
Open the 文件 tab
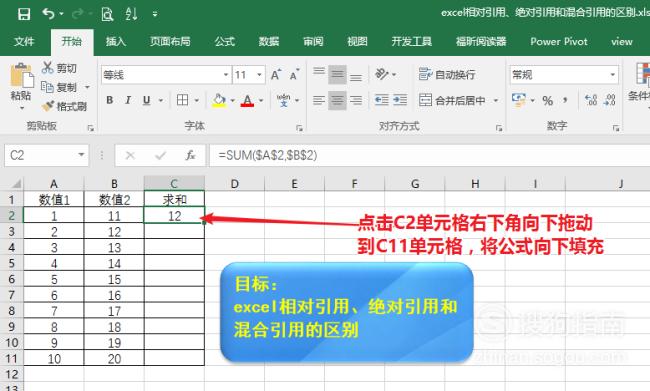pos(24,41)
